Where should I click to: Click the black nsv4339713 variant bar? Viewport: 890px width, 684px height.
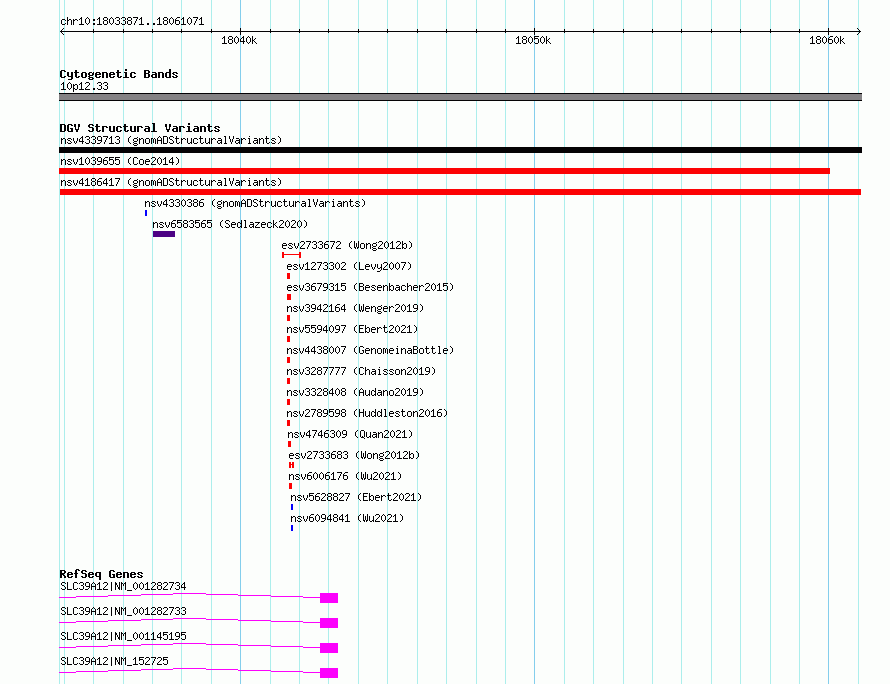[460, 150]
